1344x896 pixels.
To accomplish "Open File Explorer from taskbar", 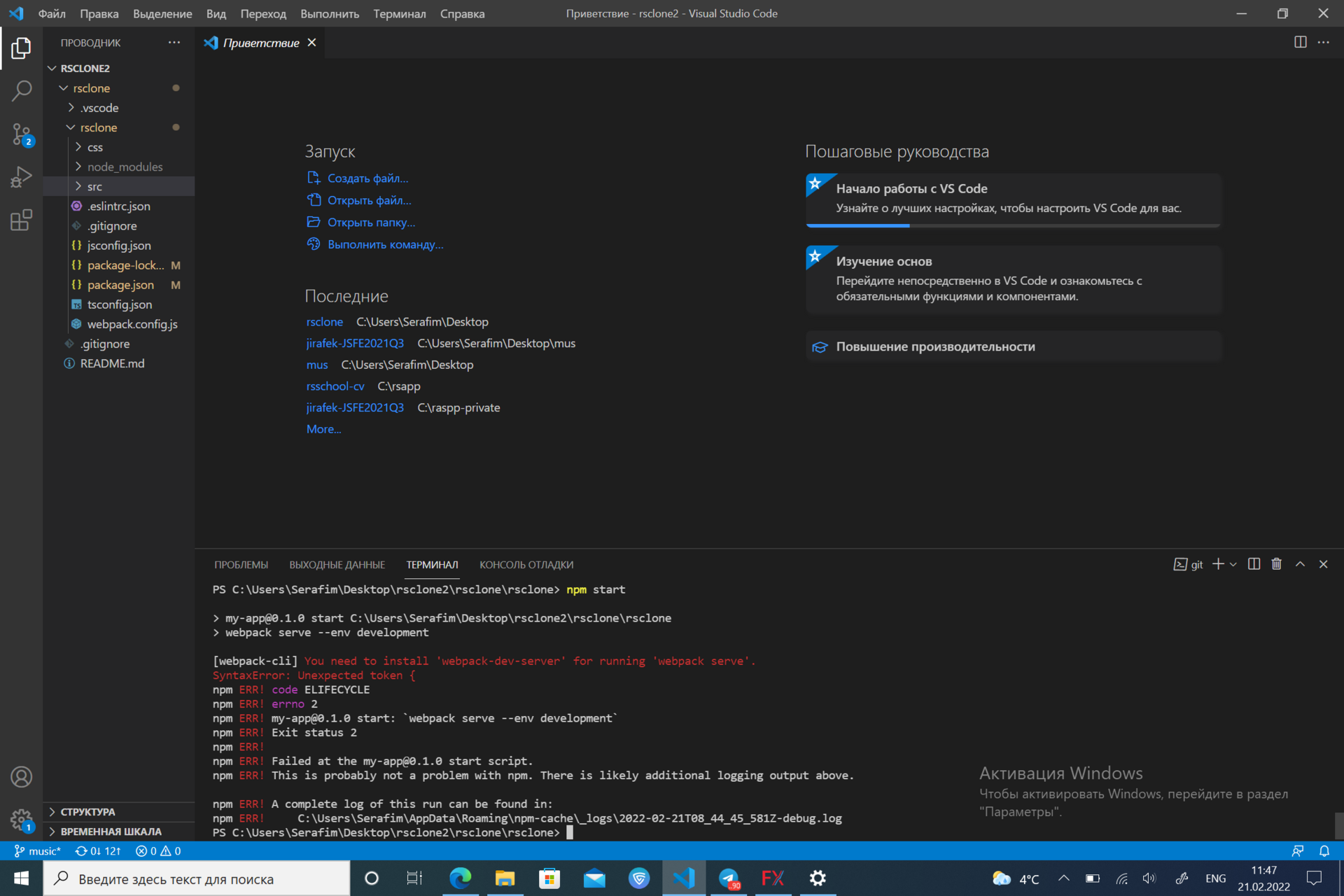I will coord(505,878).
